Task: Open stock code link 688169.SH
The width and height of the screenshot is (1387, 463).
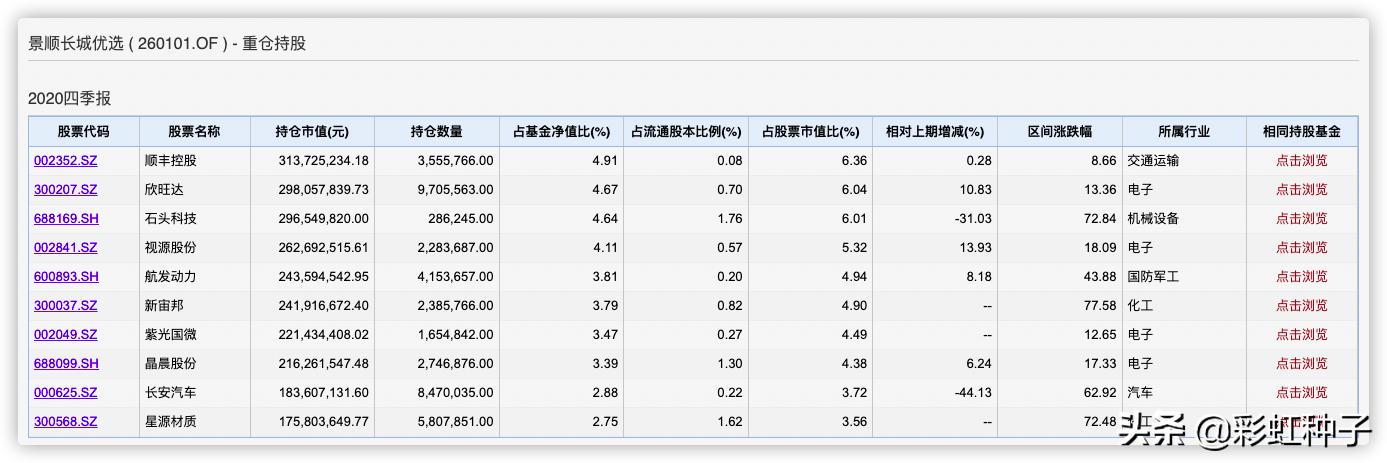Action: [66, 218]
